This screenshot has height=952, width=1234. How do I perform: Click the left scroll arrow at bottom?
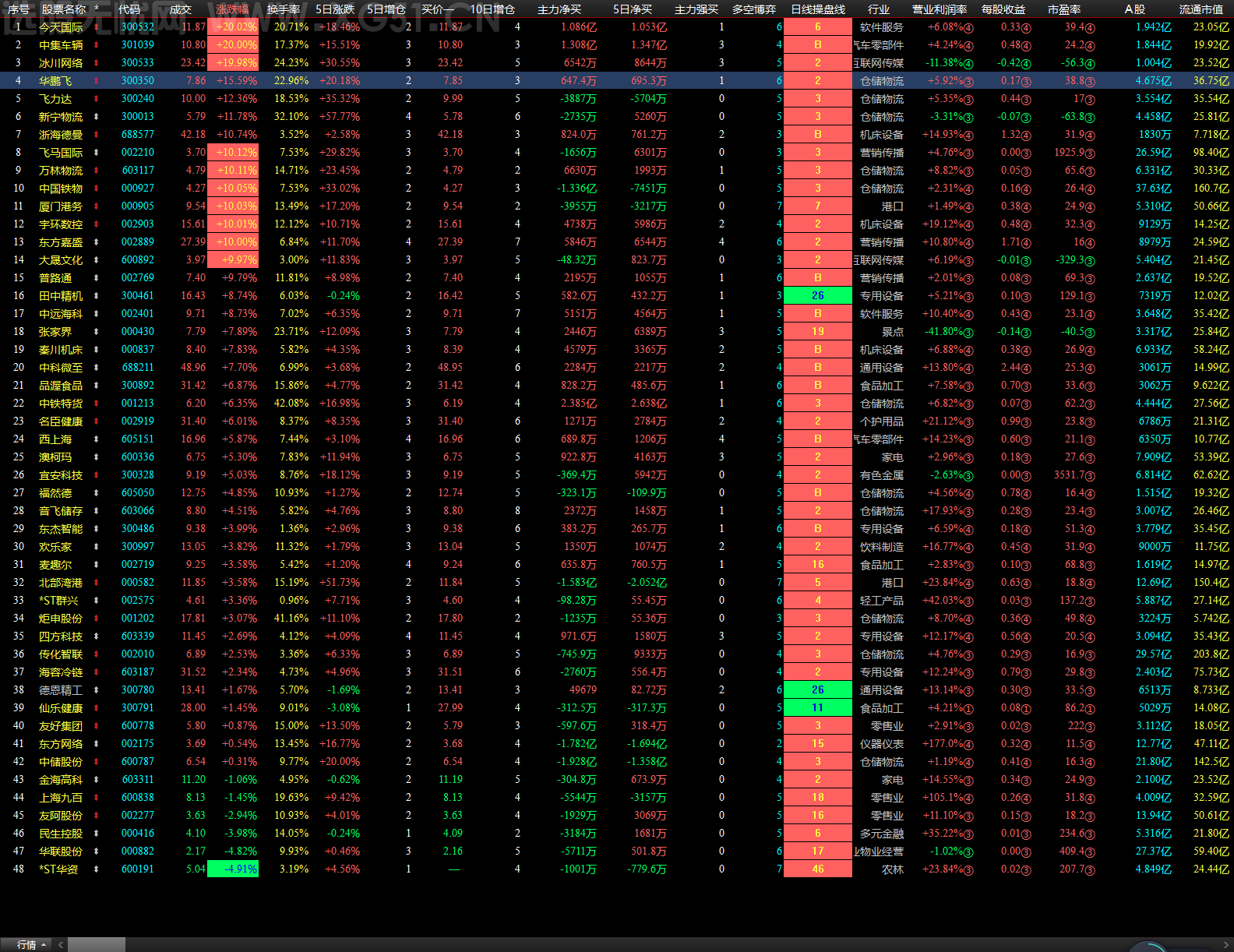[x=61, y=945]
